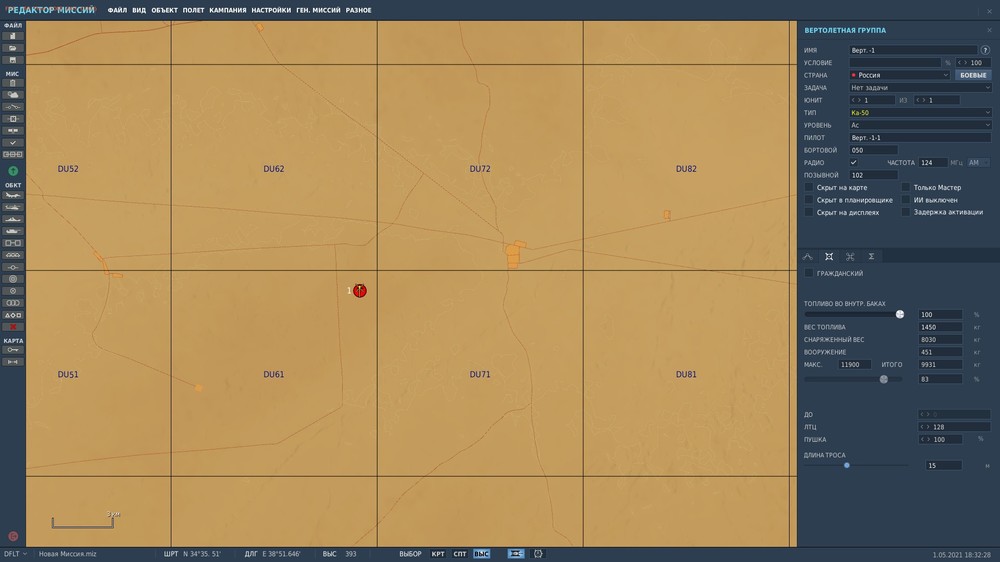This screenshot has width=1000, height=562.
Task: Enable Только Мастер checkbox
Action: pyautogui.click(x=906, y=188)
